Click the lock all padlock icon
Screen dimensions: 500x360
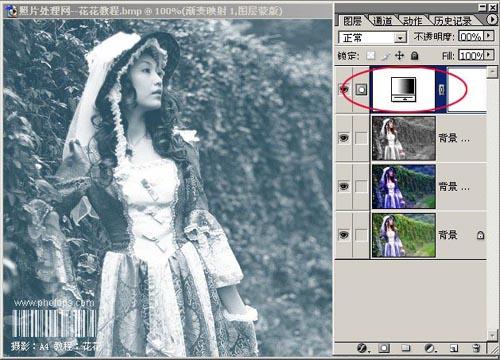(x=414, y=56)
